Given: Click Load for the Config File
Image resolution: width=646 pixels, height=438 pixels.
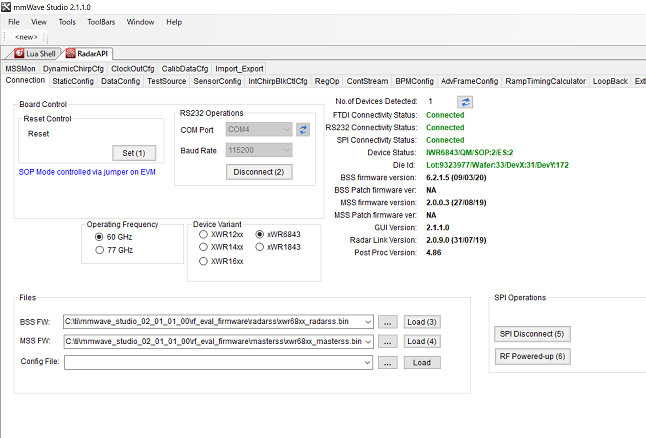Looking at the screenshot, I should [422, 363].
